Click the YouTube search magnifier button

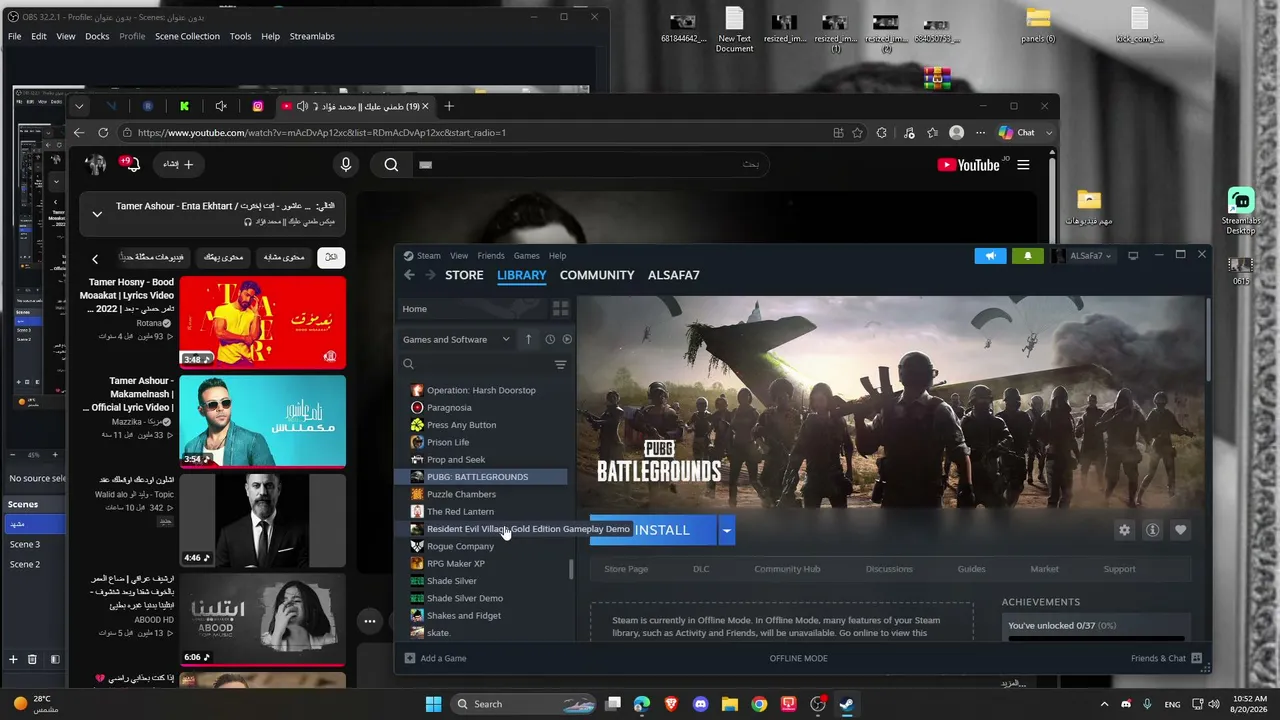click(391, 165)
